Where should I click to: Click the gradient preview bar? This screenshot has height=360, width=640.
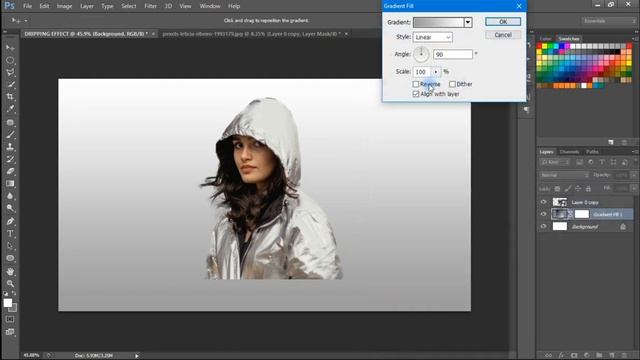[x=439, y=22]
